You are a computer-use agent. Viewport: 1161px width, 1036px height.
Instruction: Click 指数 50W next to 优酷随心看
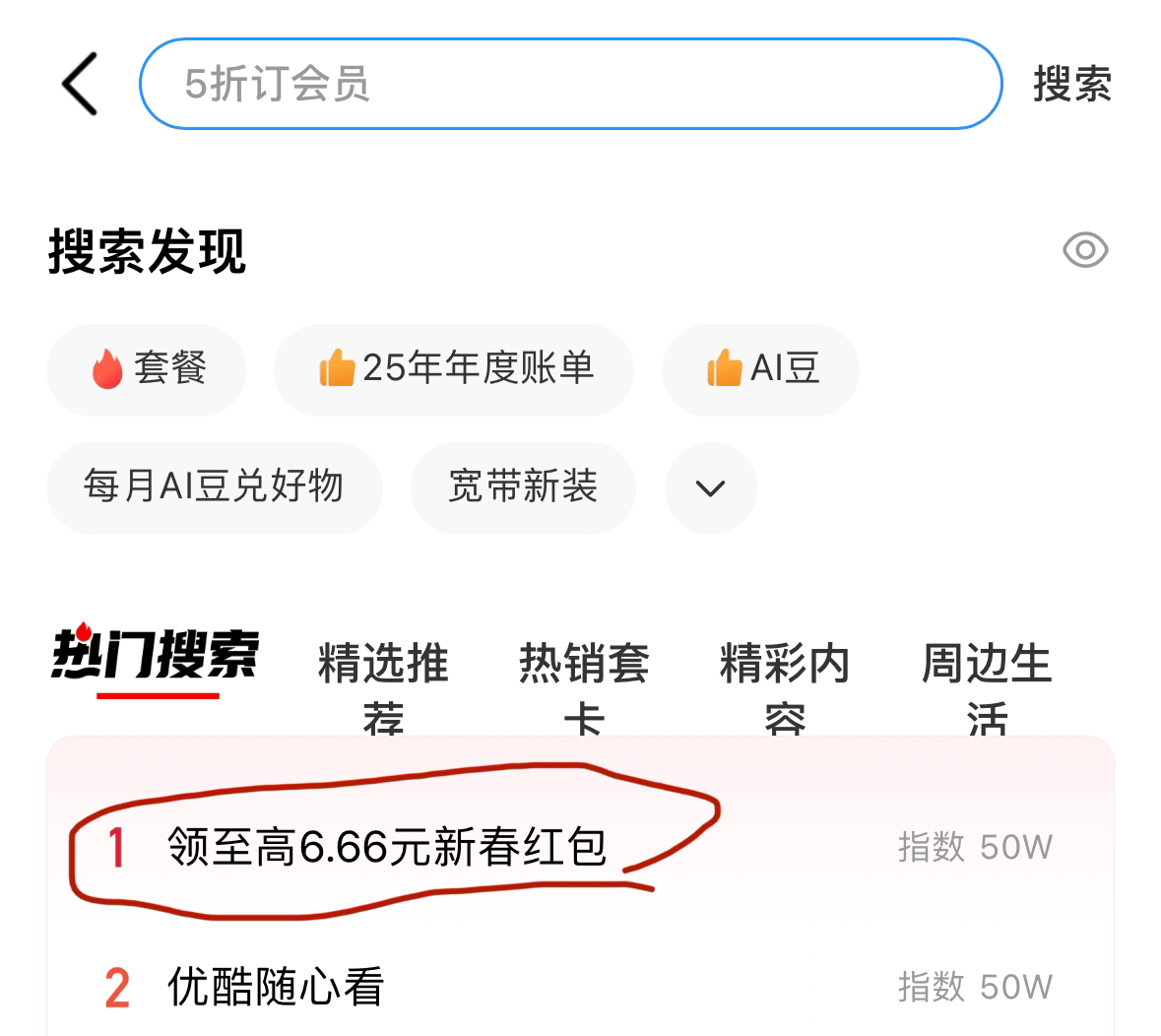[975, 987]
